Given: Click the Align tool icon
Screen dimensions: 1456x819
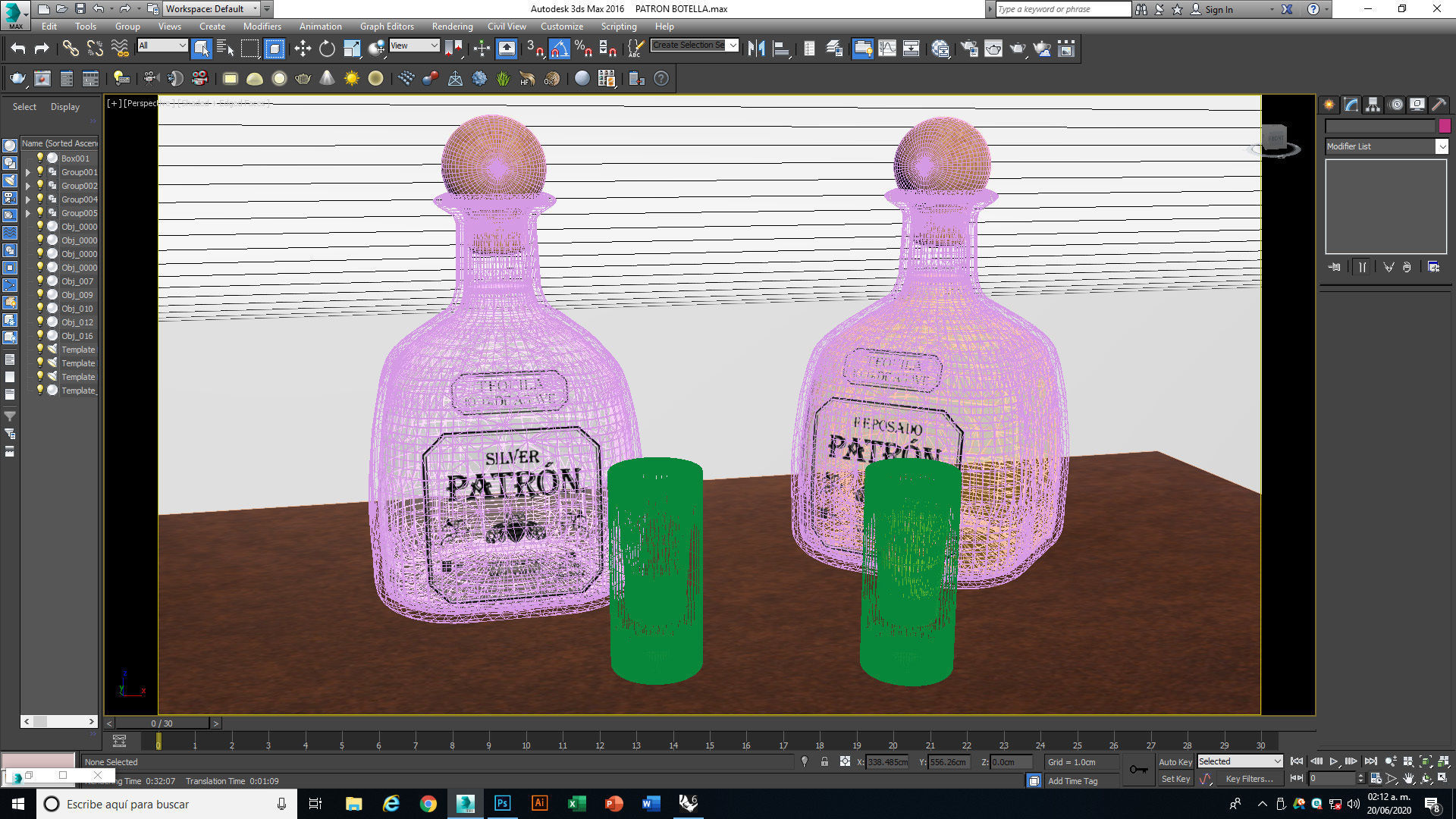Looking at the screenshot, I should coord(781,49).
